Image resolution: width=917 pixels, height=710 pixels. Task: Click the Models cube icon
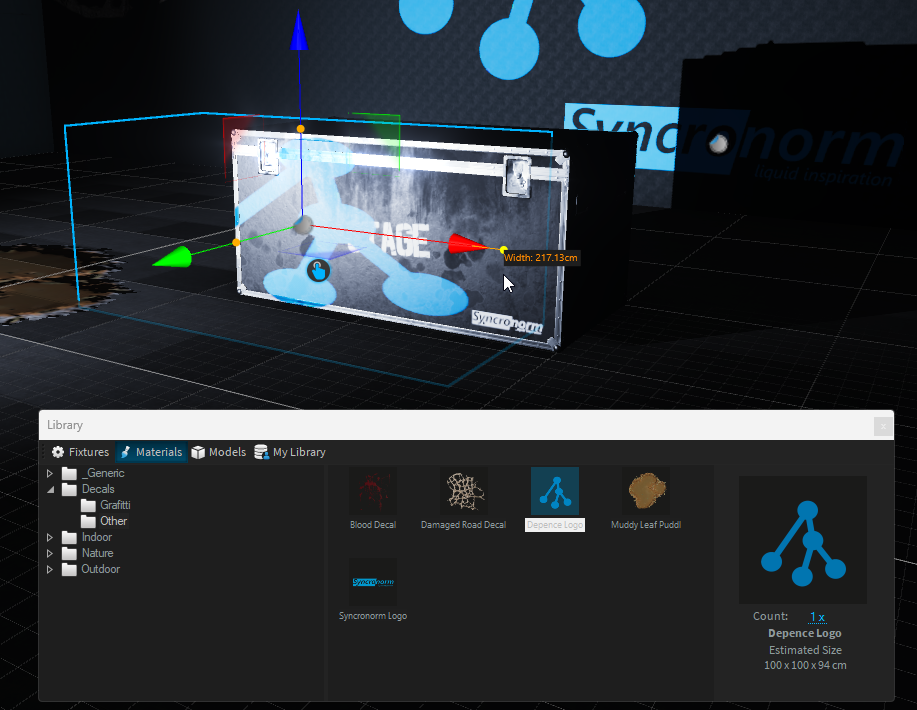(x=198, y=452)
